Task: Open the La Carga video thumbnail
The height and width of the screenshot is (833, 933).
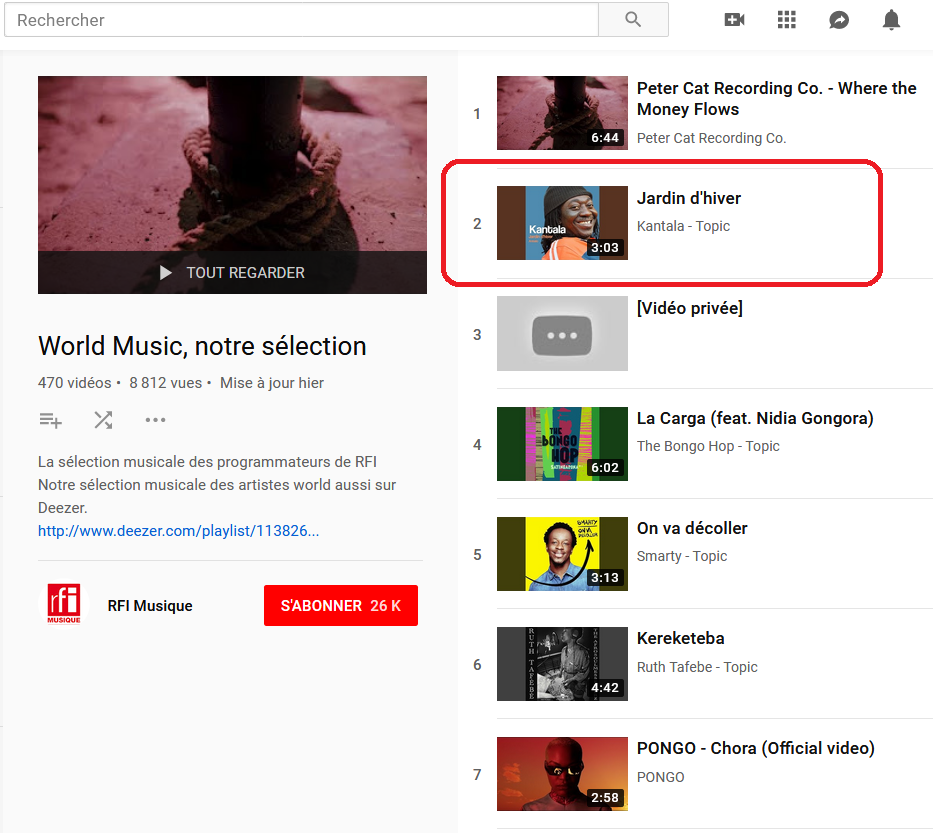Action: [x=562, y=444]
